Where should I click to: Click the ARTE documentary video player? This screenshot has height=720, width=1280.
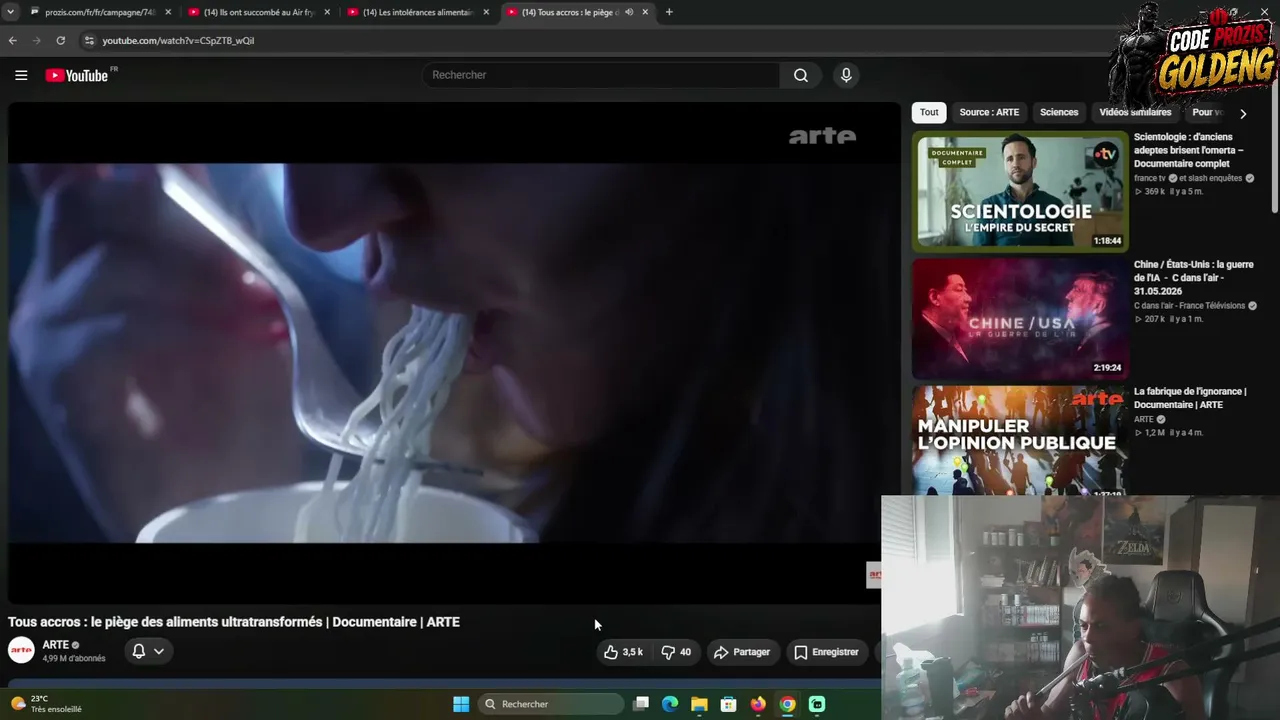click(x=454, y=353)
